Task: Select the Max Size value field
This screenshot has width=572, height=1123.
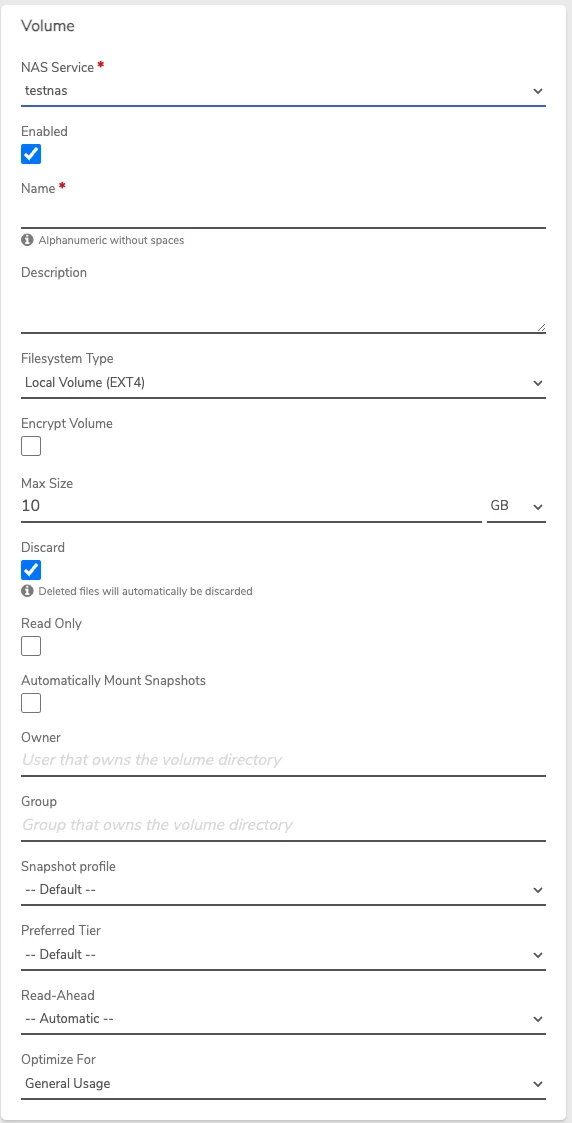Action: [251, 506]
